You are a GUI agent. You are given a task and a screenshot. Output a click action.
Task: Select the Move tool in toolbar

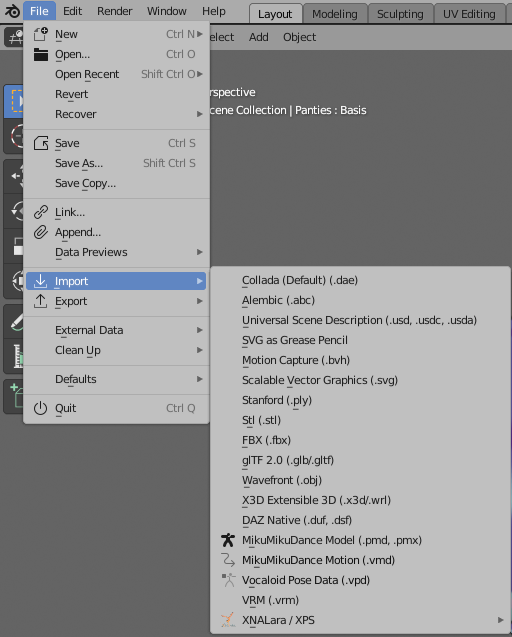point(13,176)
